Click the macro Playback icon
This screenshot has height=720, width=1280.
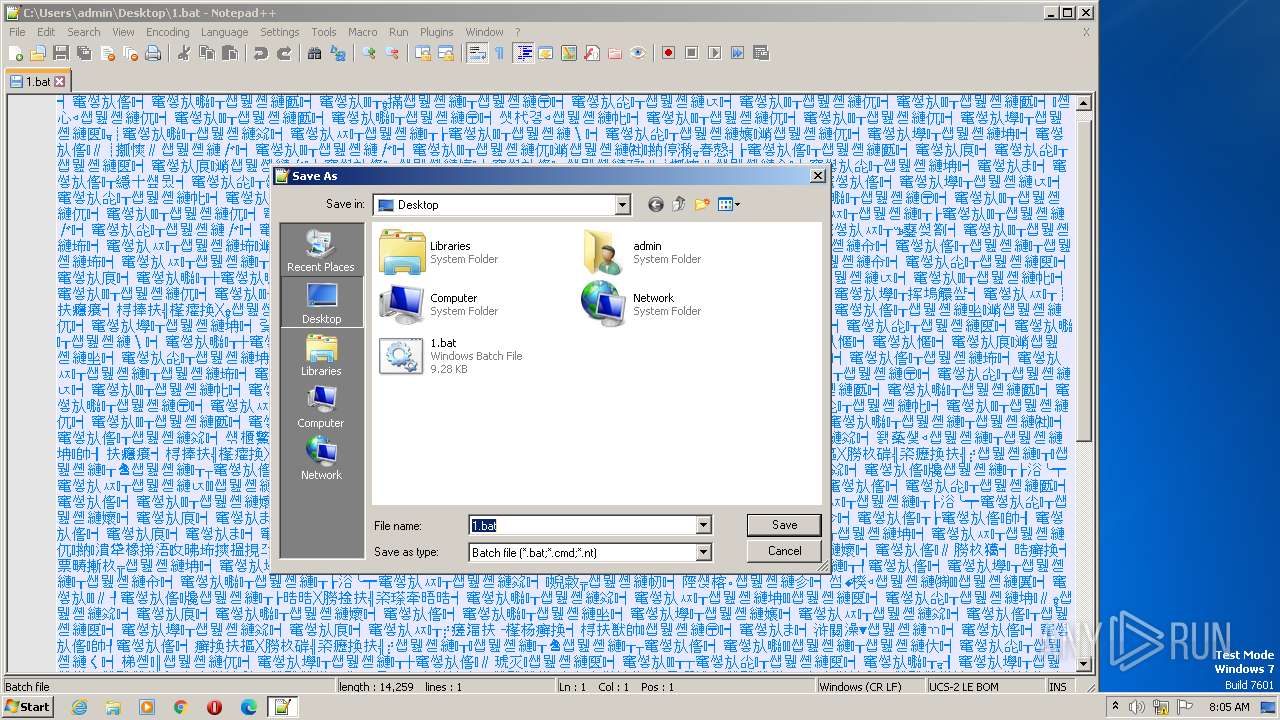click(714, 53)
